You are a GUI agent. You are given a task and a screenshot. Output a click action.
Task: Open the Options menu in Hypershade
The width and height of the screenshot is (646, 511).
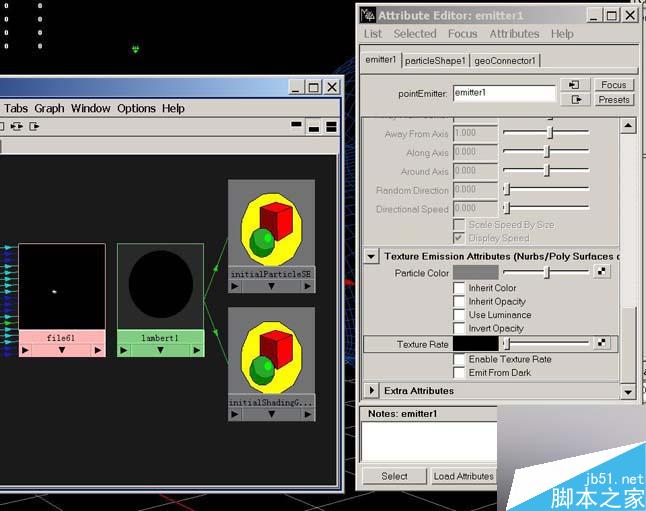136,108
